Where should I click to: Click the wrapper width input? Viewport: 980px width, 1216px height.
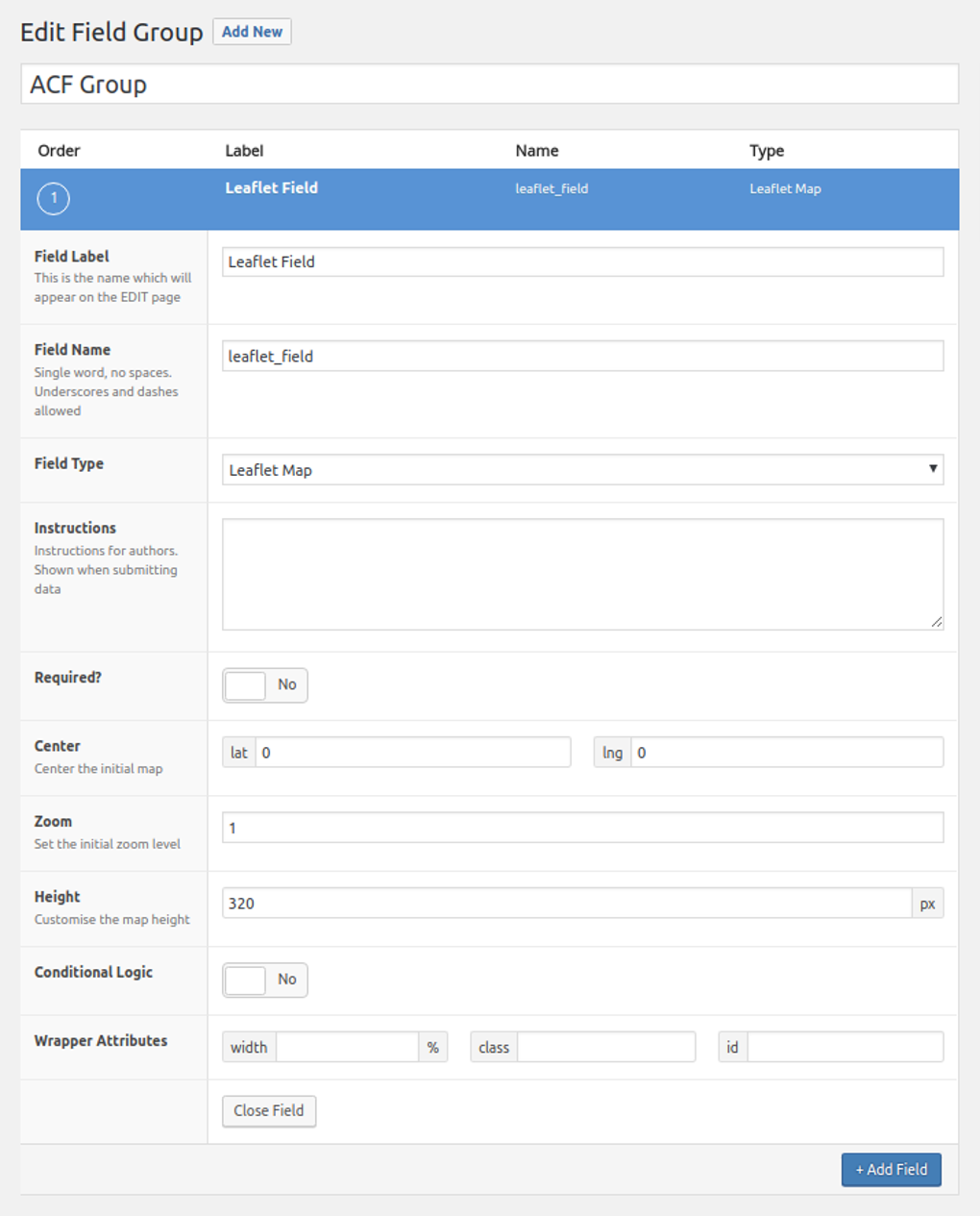347,1047
